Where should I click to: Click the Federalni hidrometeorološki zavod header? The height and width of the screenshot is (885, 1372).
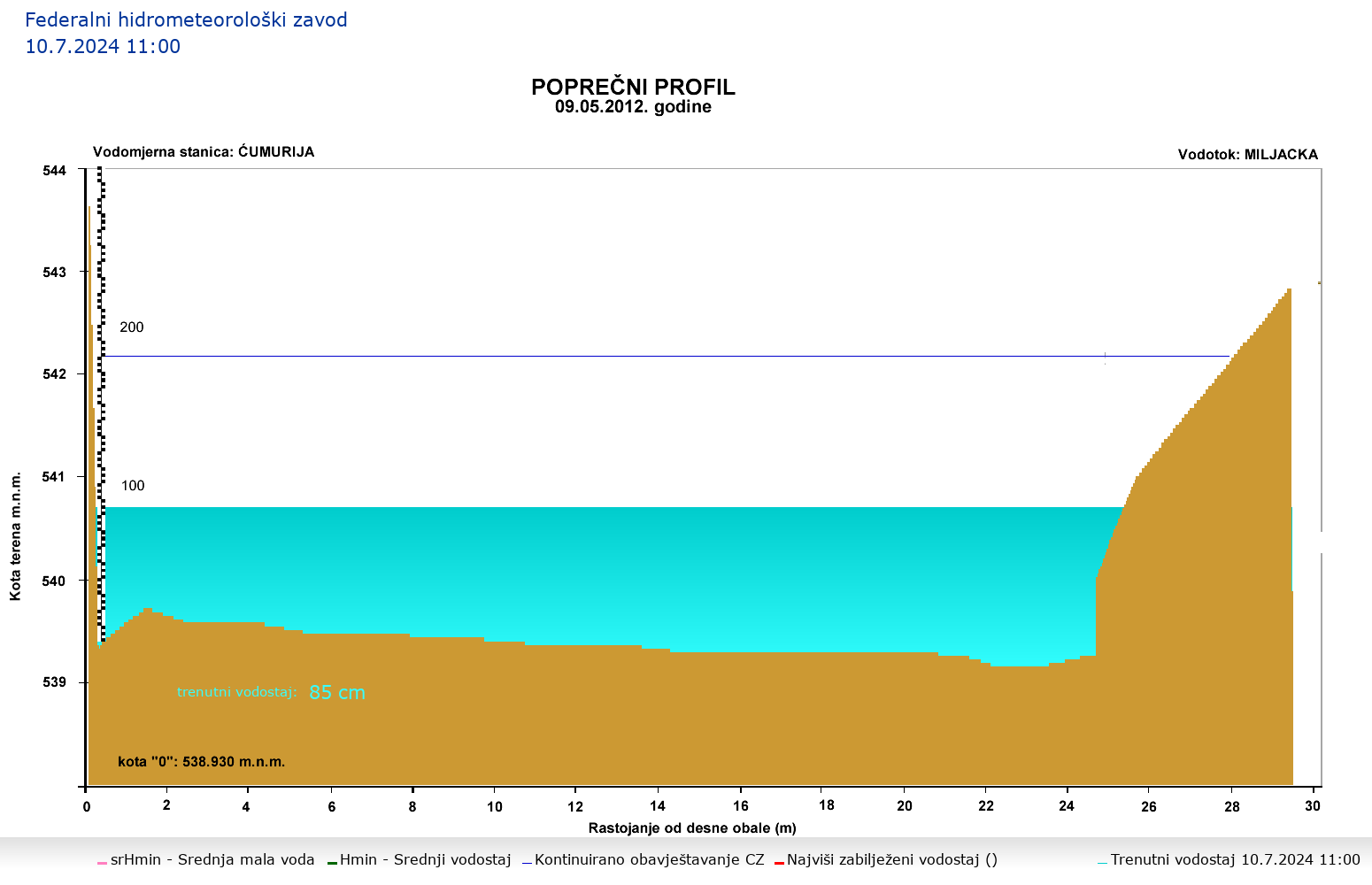coord(186,19)
